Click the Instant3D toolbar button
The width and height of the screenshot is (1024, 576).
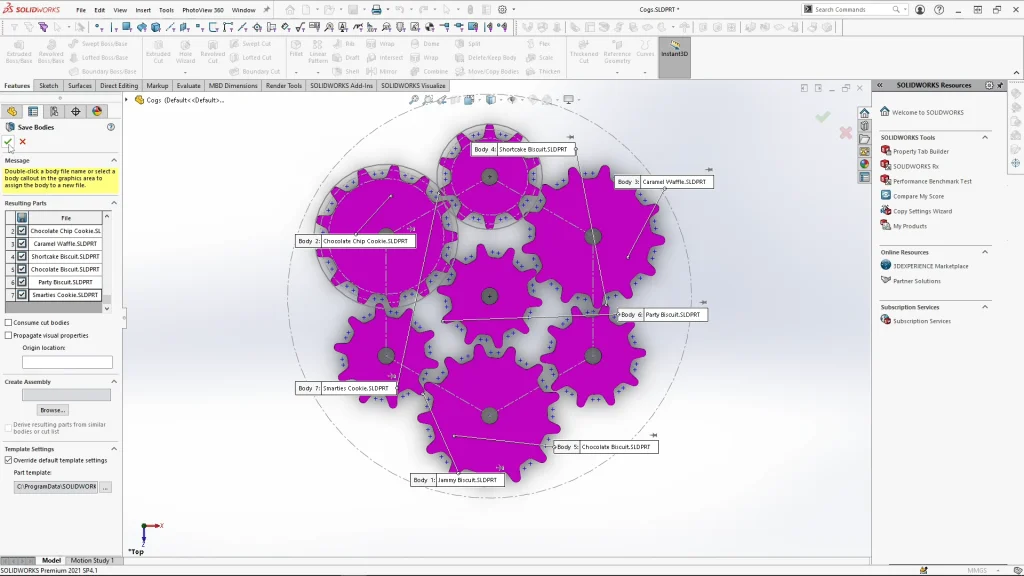pos(674,50)
